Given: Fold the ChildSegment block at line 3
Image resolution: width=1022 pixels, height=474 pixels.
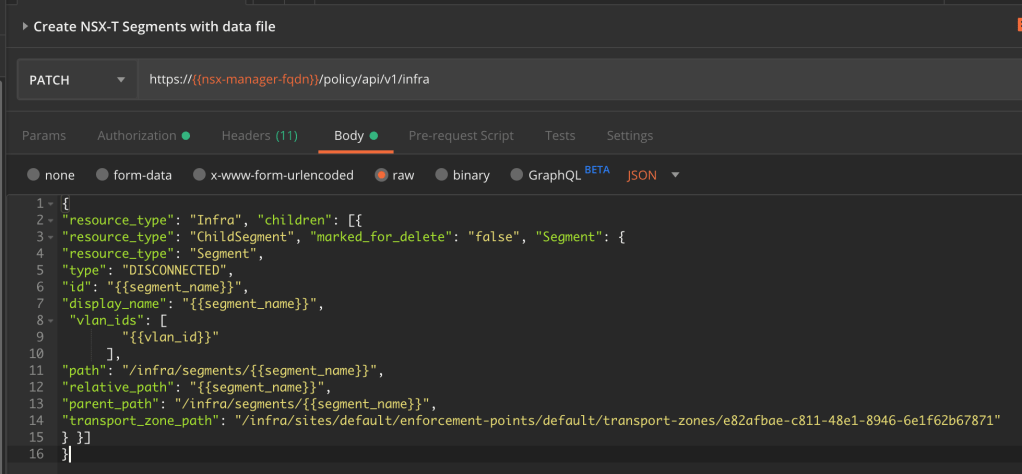Looking at the screenshot, I should coord(51,237).
